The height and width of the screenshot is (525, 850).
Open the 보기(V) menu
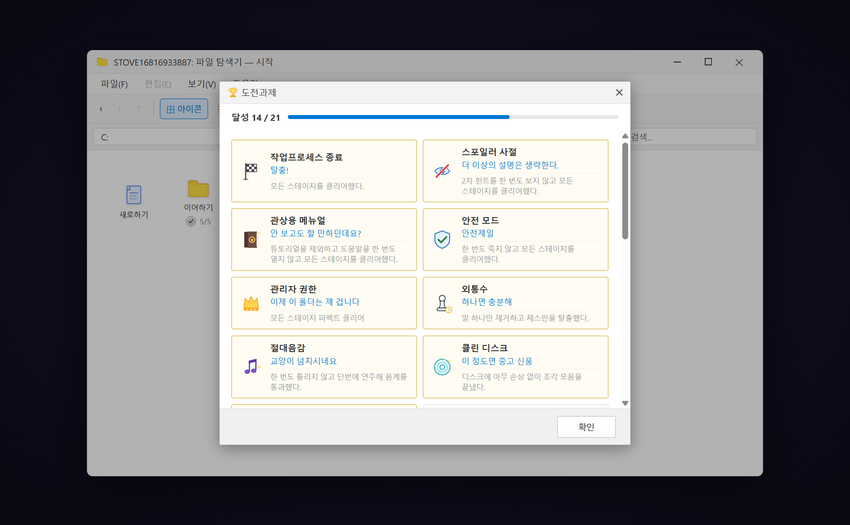(202, 84)
